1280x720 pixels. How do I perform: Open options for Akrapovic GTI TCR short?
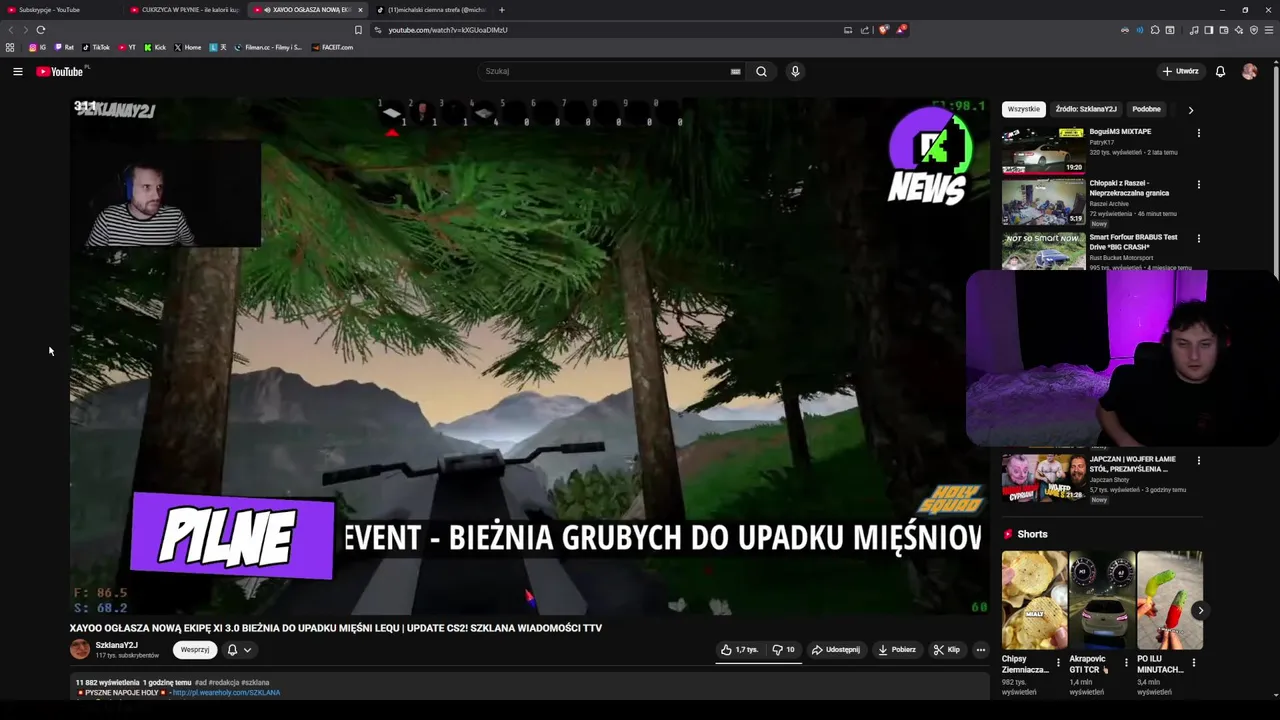coord(1126,662)
